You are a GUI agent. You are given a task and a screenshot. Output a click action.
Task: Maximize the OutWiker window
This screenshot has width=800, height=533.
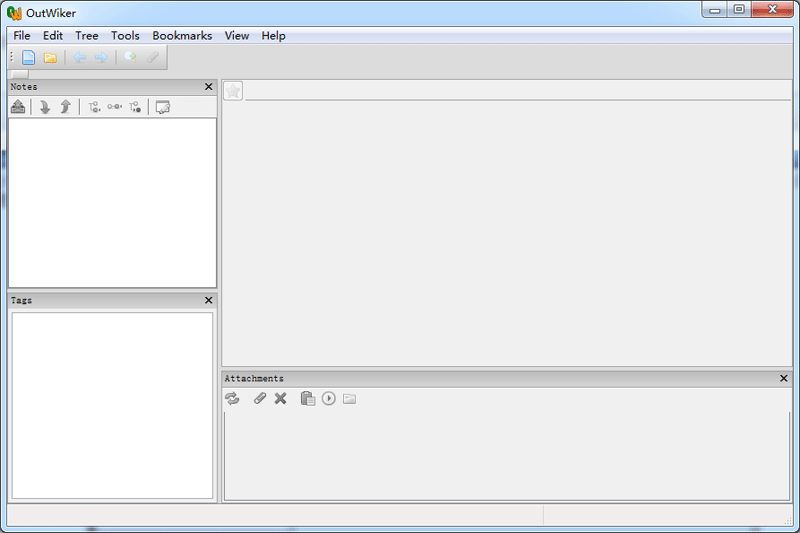tap(739, 10)
